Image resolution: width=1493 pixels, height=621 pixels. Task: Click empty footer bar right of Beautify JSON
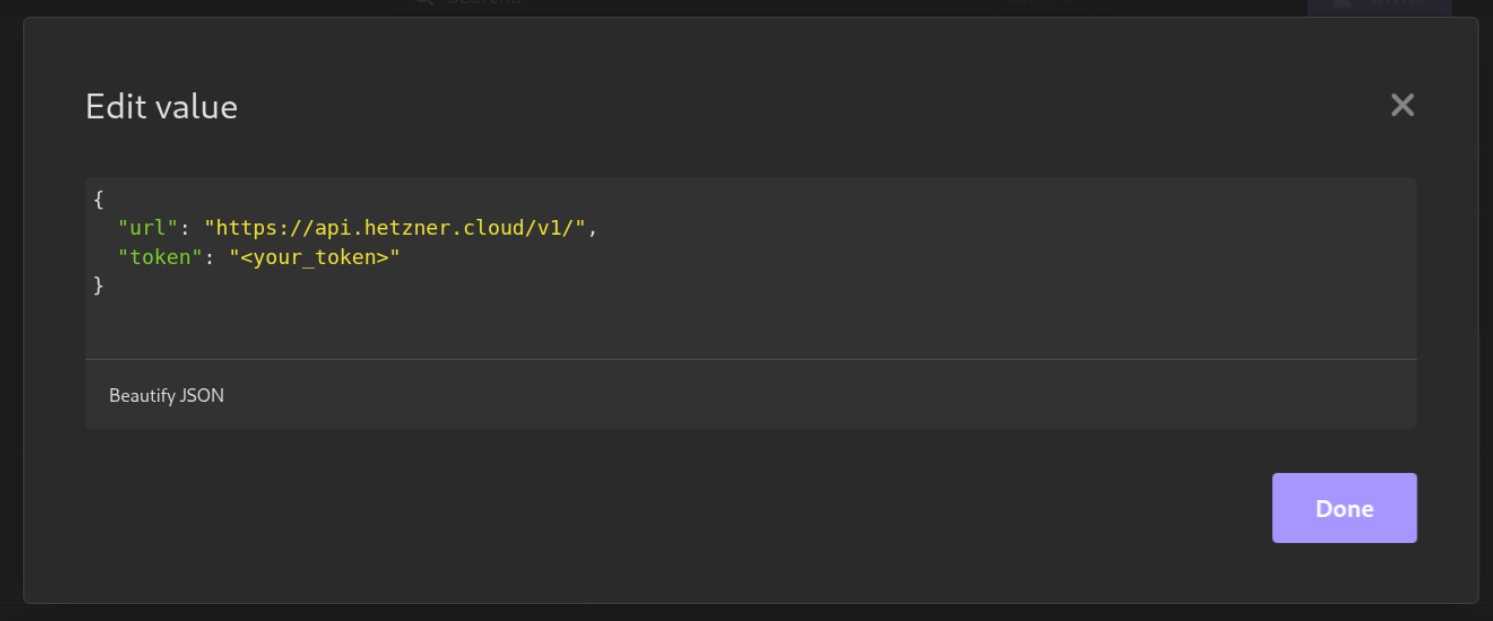click(x=800, y=395)
